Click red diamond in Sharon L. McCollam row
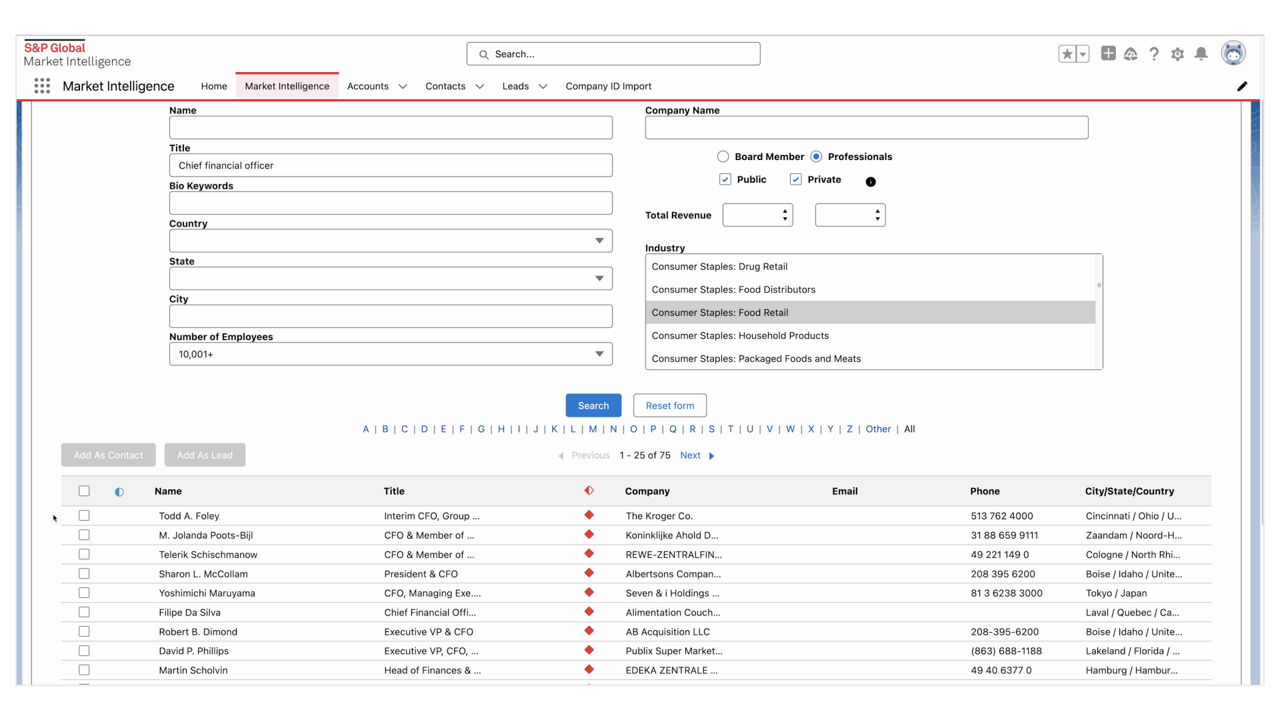Image resolution: width=1280 pixels, height=720 pixels. pos(589,573)
